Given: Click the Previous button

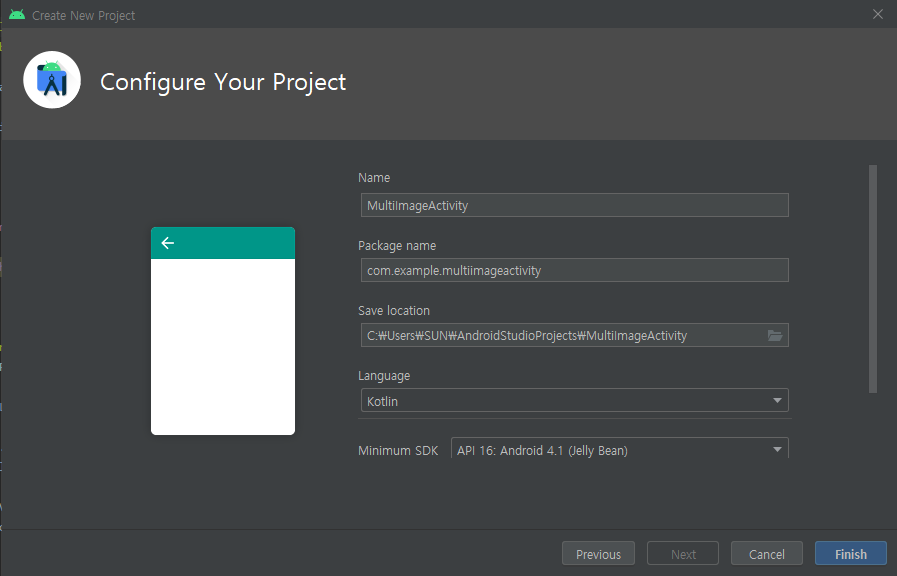Looking at the screenshot, I should (x=598, y=554).
